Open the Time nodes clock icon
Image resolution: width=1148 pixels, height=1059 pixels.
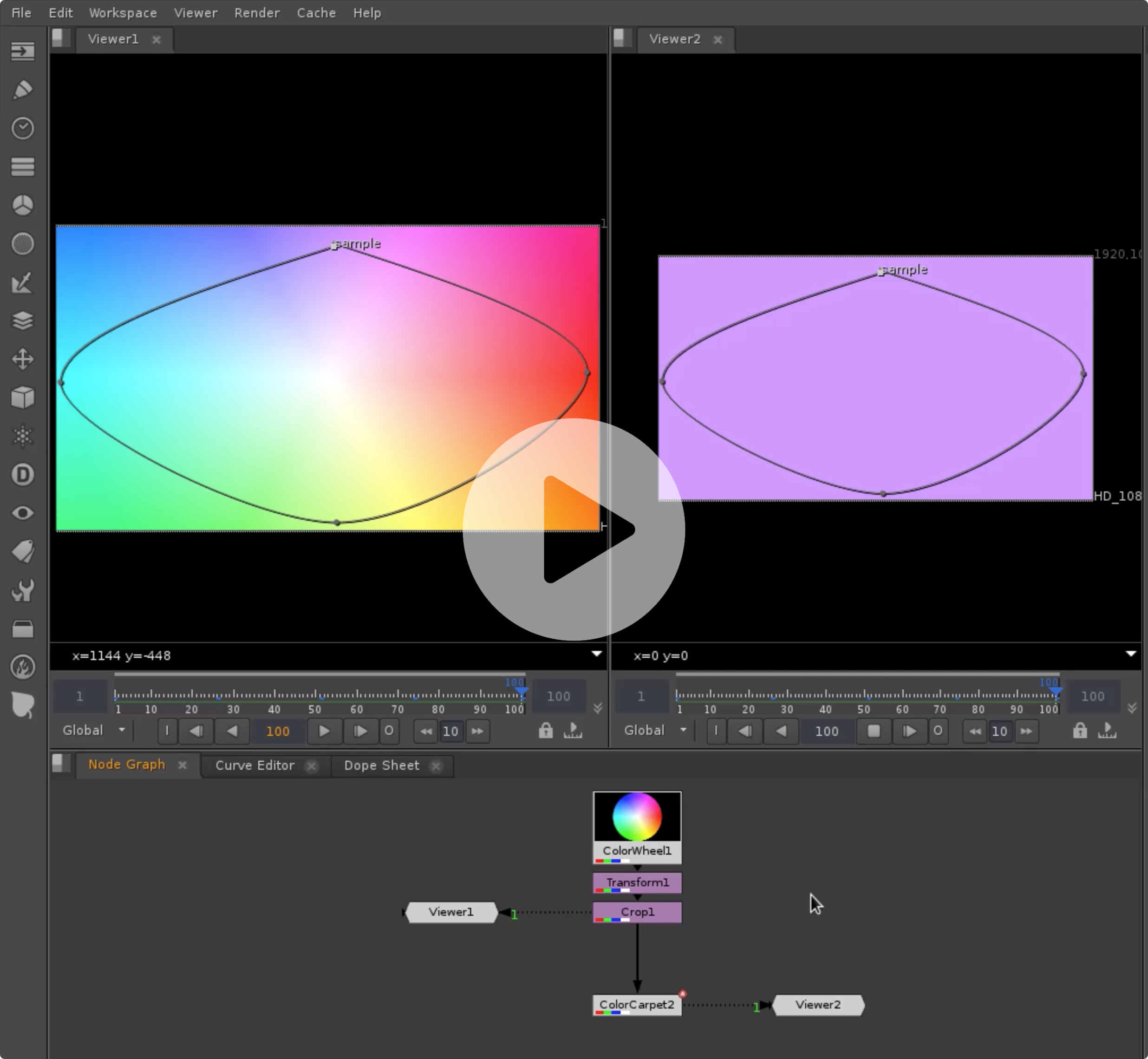point(22,128)
